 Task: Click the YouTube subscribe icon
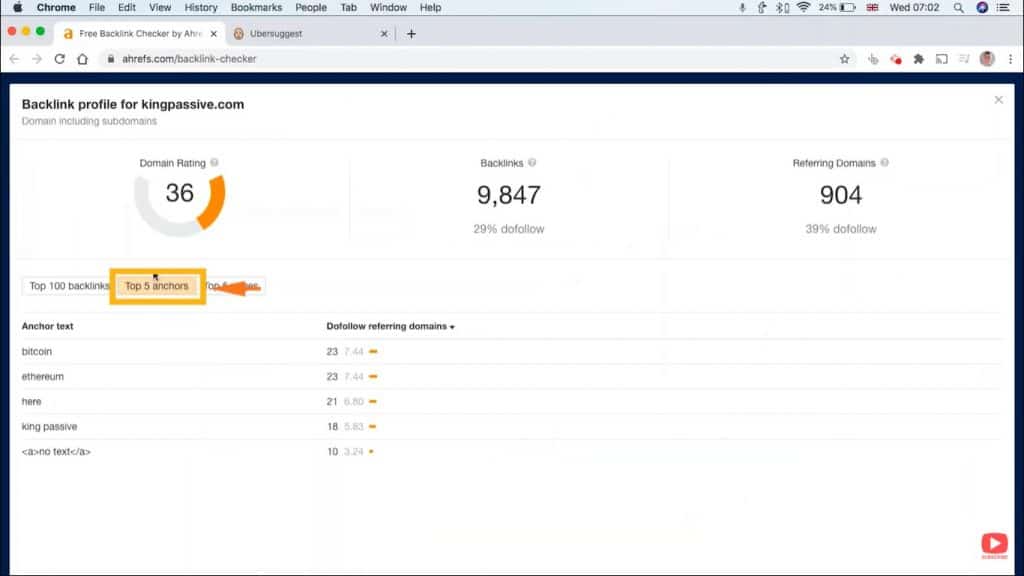994,544
